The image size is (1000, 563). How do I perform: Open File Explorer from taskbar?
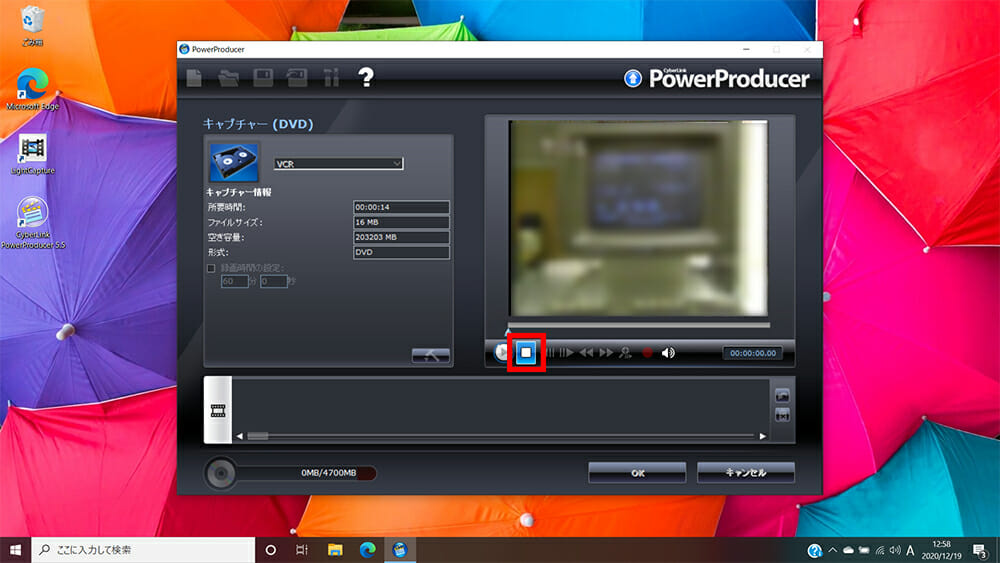pyautogui.click(x=335, y=550)
